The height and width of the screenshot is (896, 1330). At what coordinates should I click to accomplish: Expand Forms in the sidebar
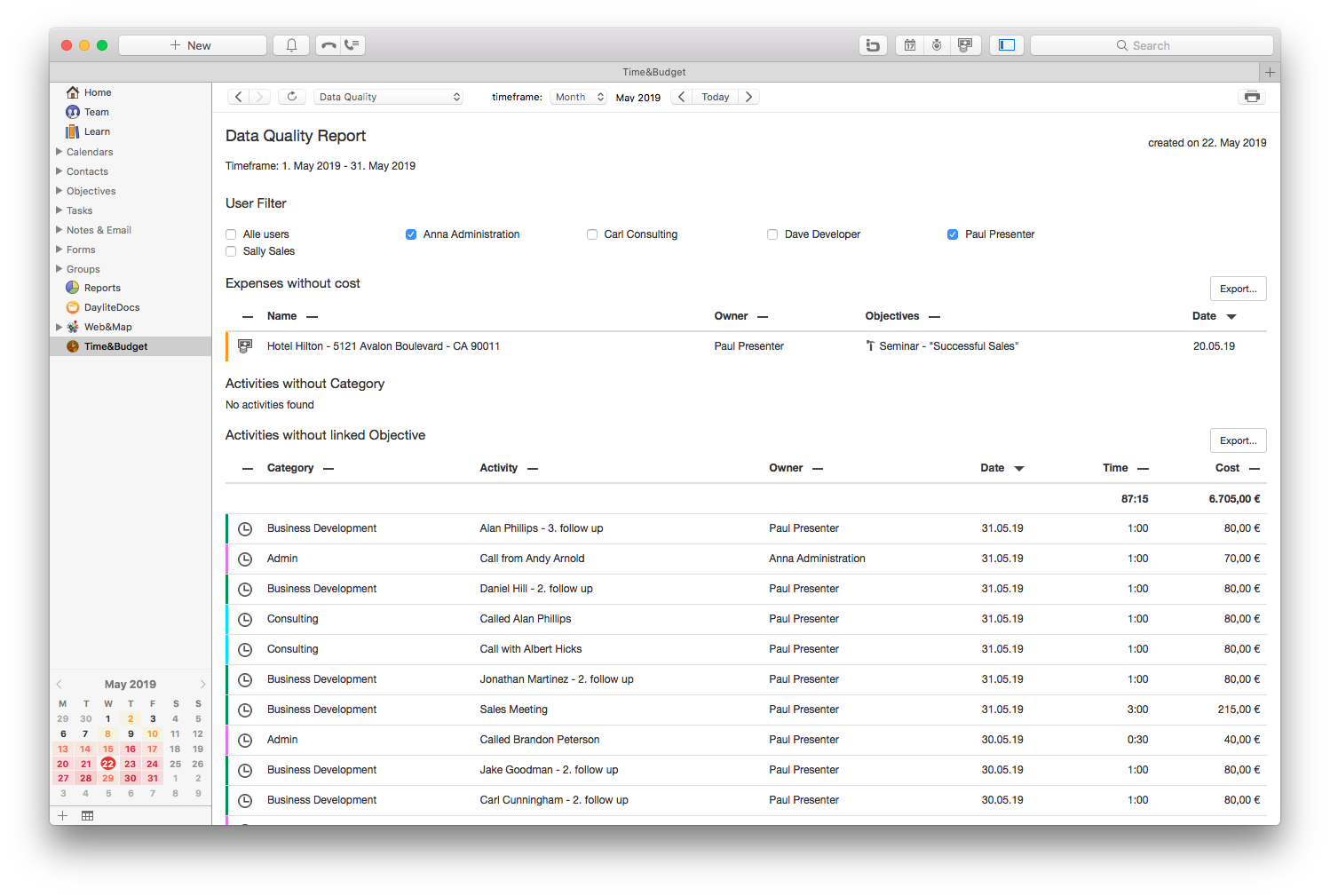click(x=59, y=250)
